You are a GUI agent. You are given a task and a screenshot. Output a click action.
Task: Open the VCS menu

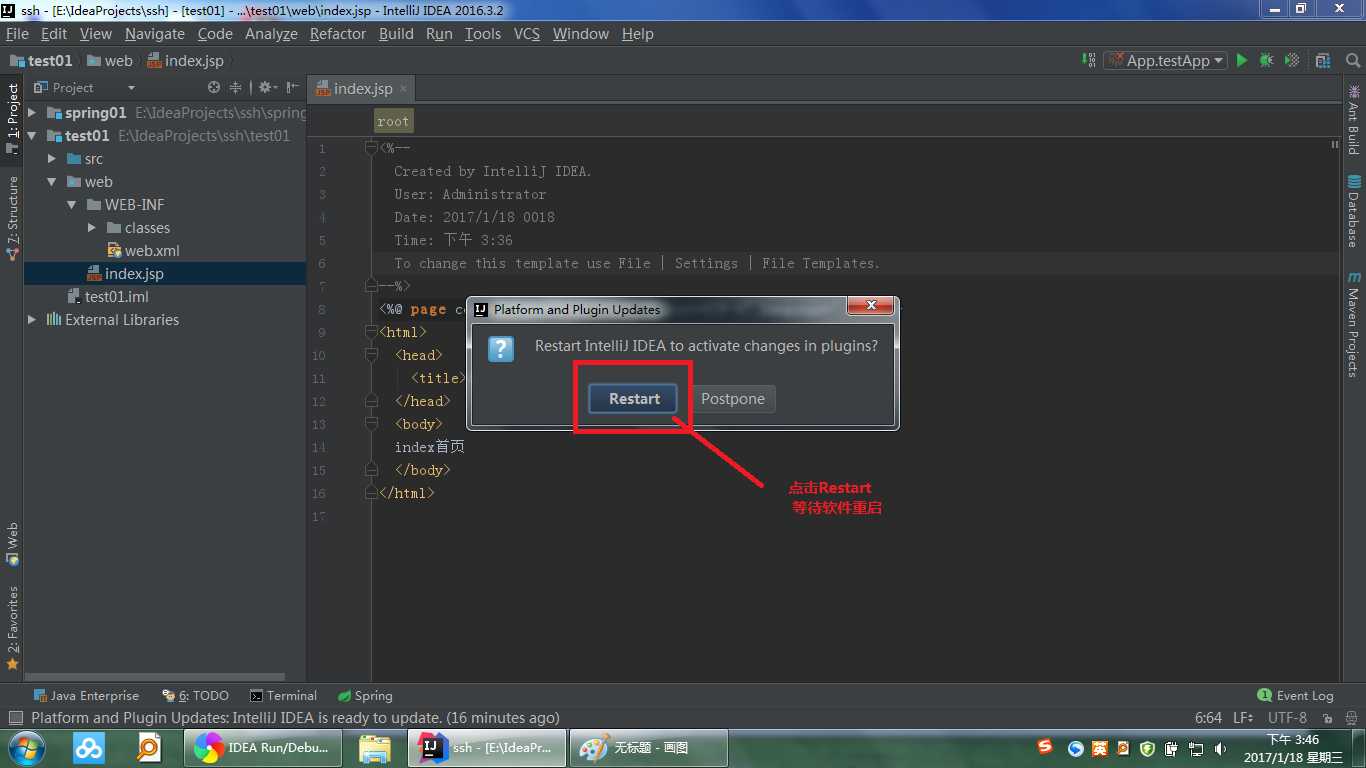coord(526,33)
